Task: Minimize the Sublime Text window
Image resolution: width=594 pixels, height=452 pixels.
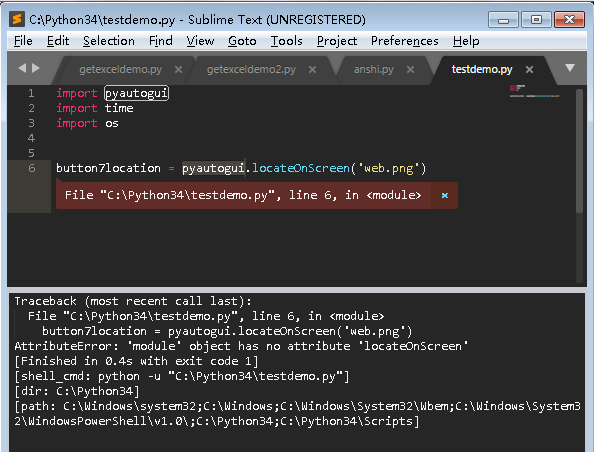Action: click(503, 20)
